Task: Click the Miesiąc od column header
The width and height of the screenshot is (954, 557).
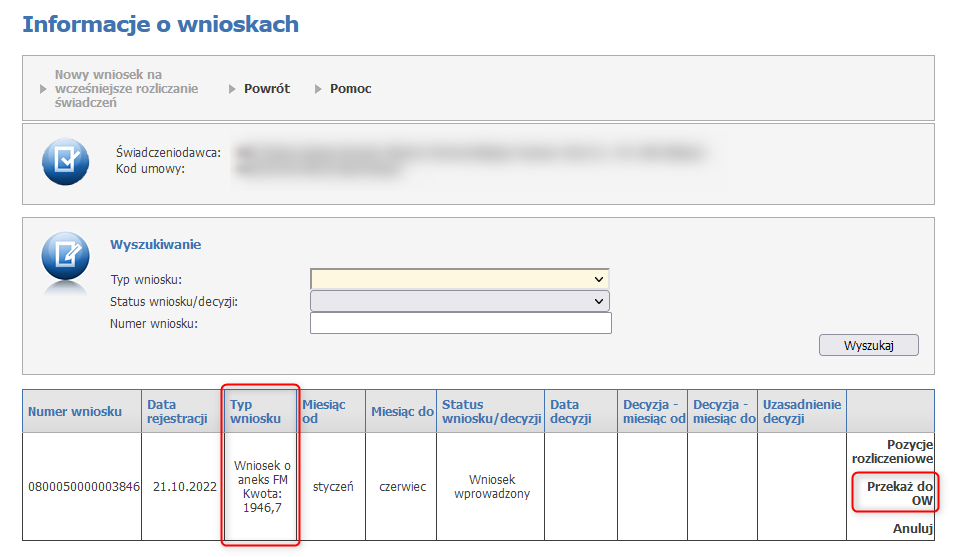Action: [x=323, y=411]
